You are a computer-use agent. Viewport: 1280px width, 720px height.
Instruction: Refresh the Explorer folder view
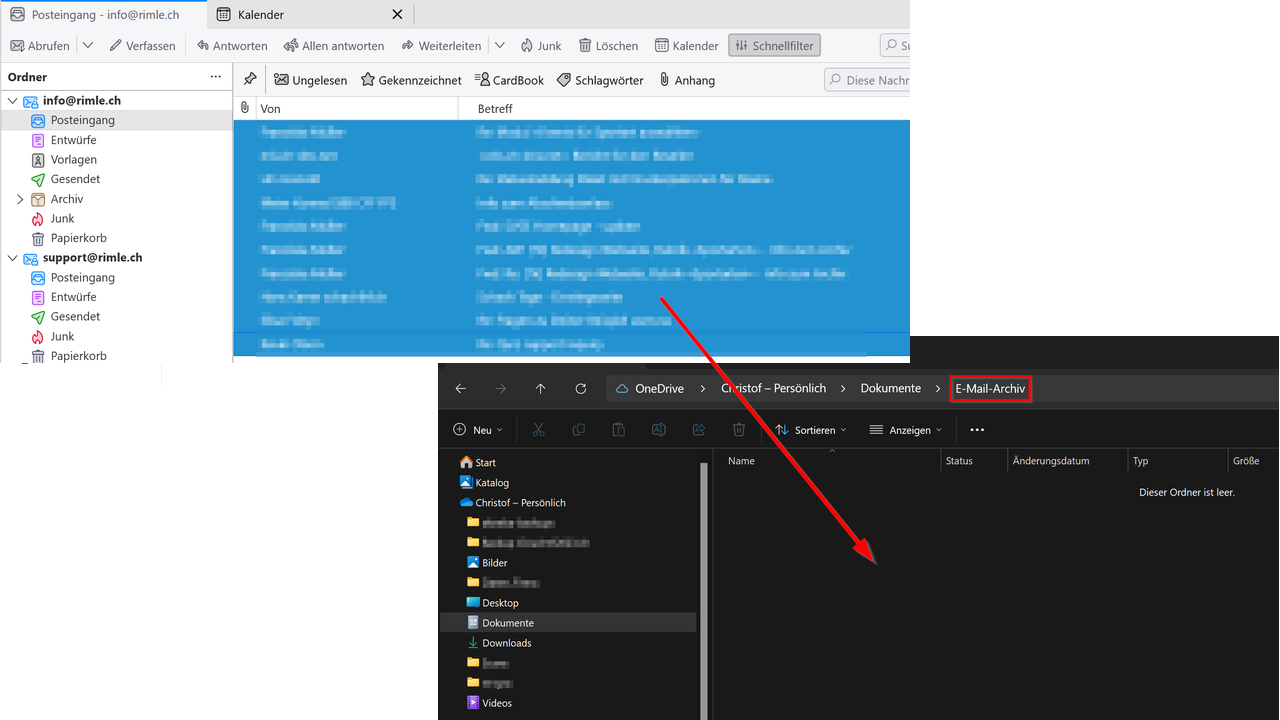pos(581,389)
